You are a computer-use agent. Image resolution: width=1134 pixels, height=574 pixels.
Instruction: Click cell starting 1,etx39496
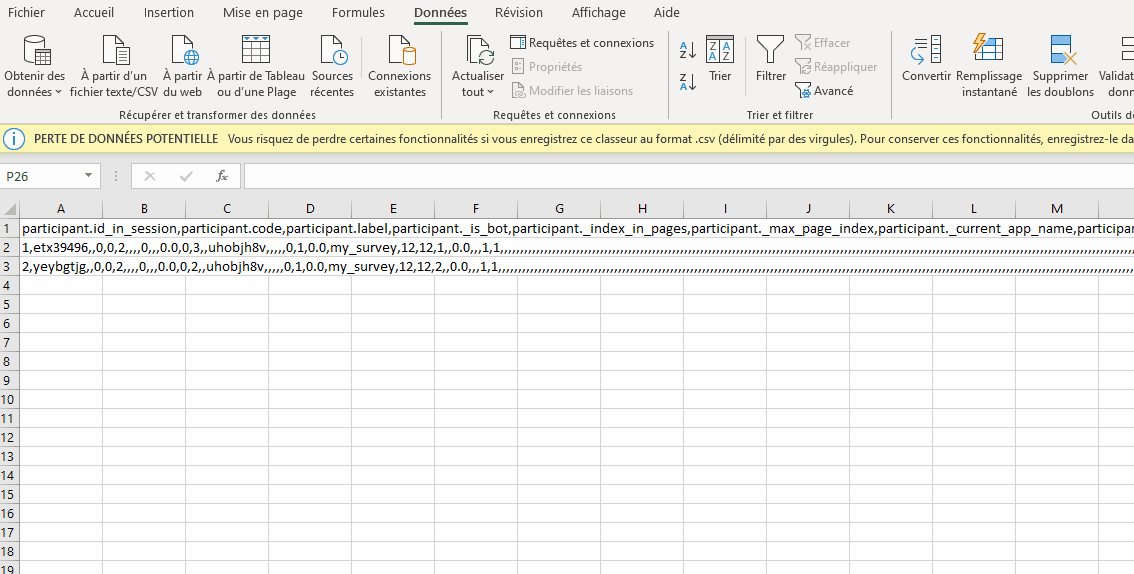tap(61, 248)
